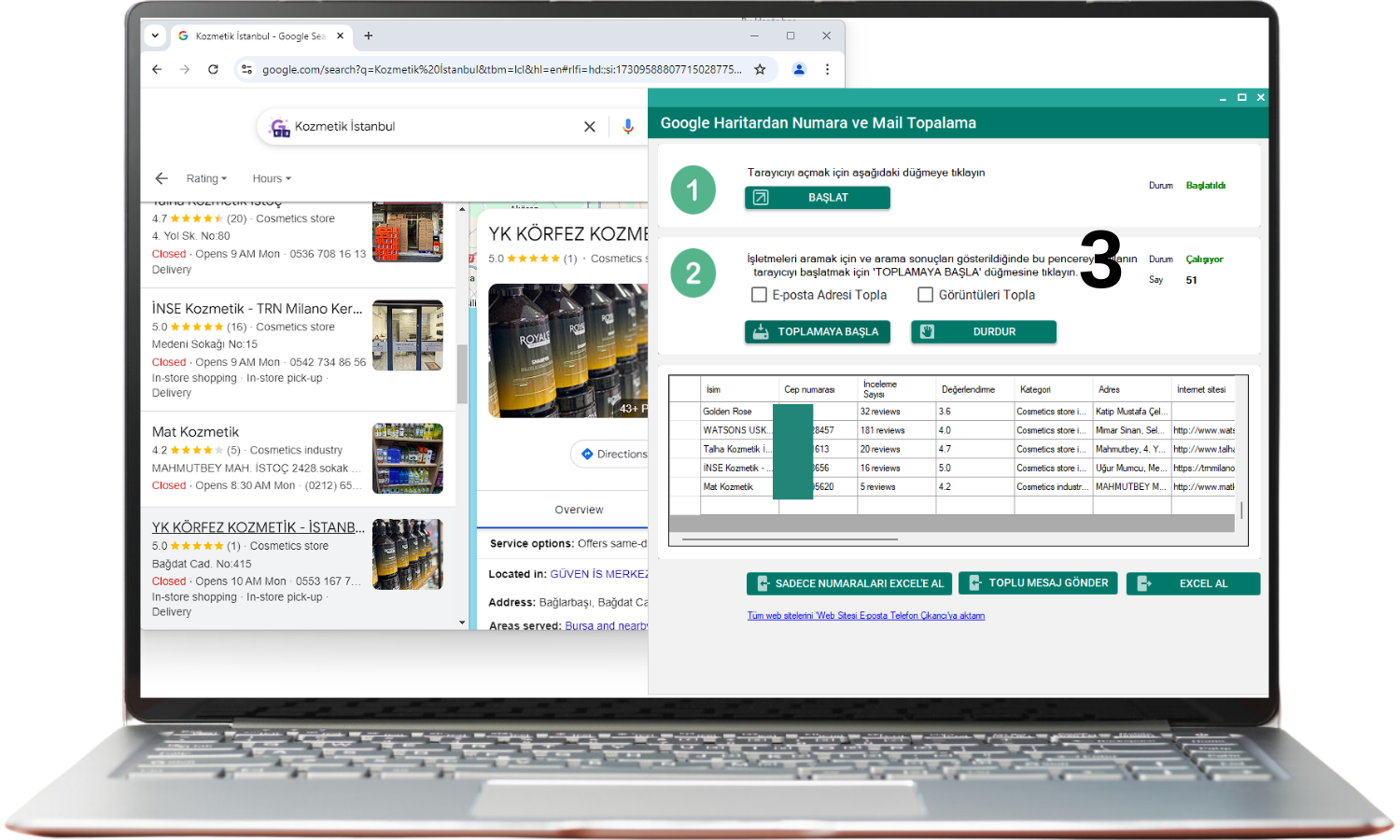Viewport: 1400px width, 840px height.
Task: Open the Chrome profile avatar
Action: [799, 69]
